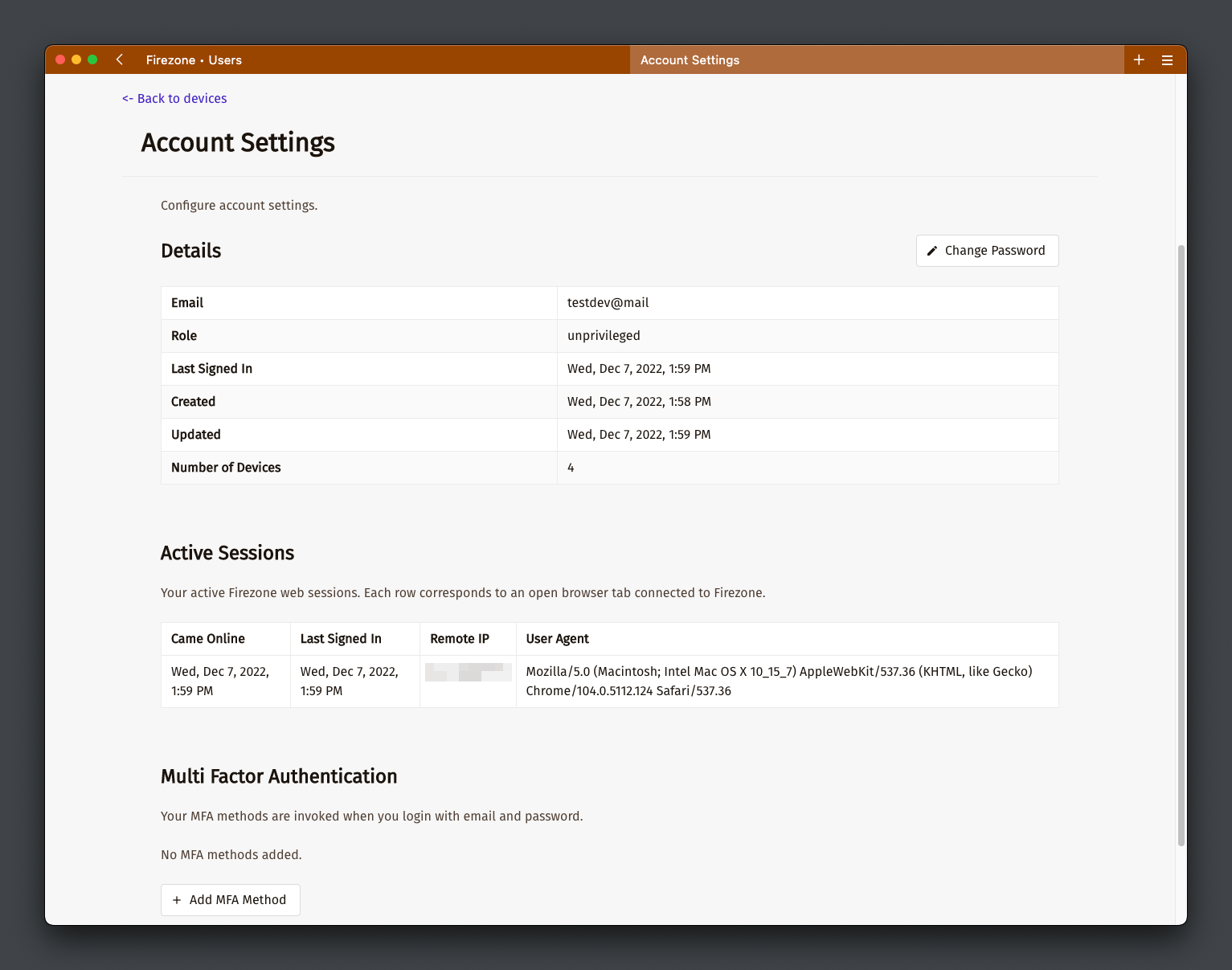Open a new tab with the plus icon
The width and height of the screenshot is (1232, 970).
click(1139, 59)
